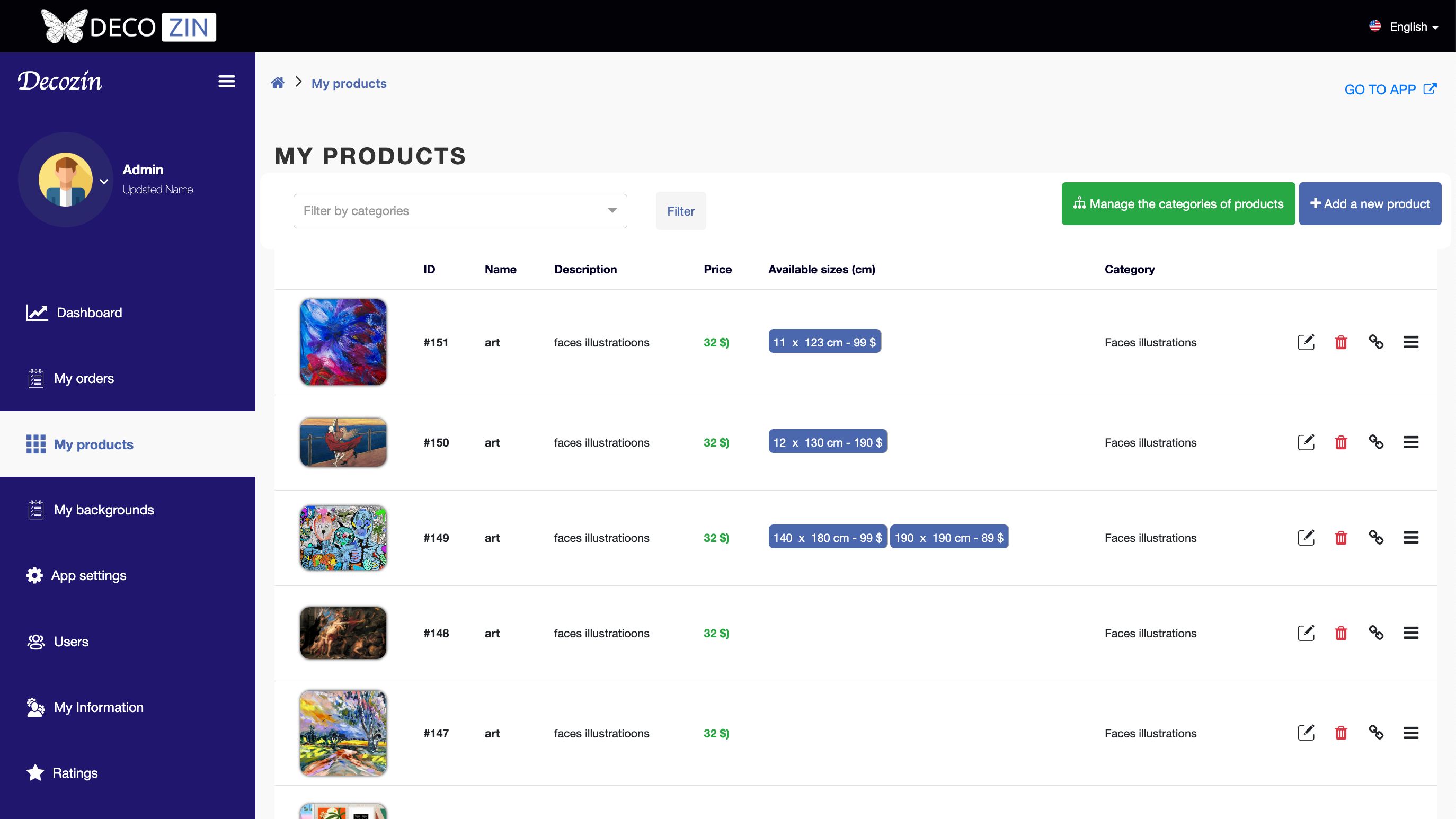Click the Add a new product button
Viewport: 1456px width, 819px height.
(1370, 203)
